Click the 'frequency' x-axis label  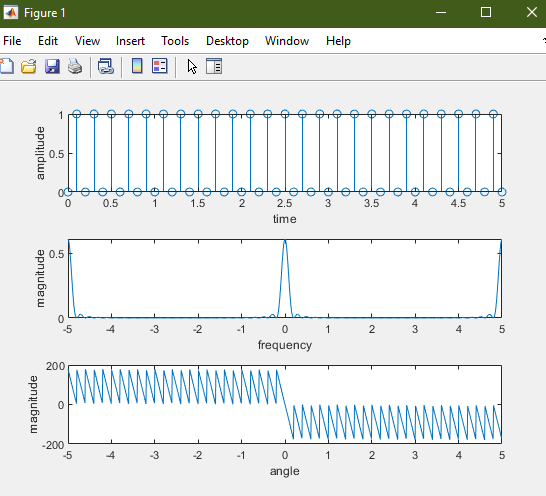285,345
